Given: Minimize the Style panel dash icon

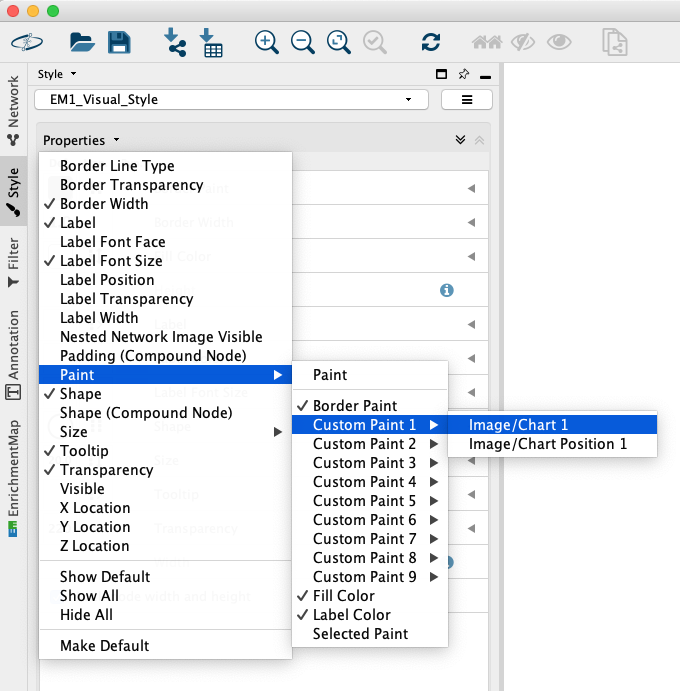Looking at the screenshot, I should tap(486, 77).
